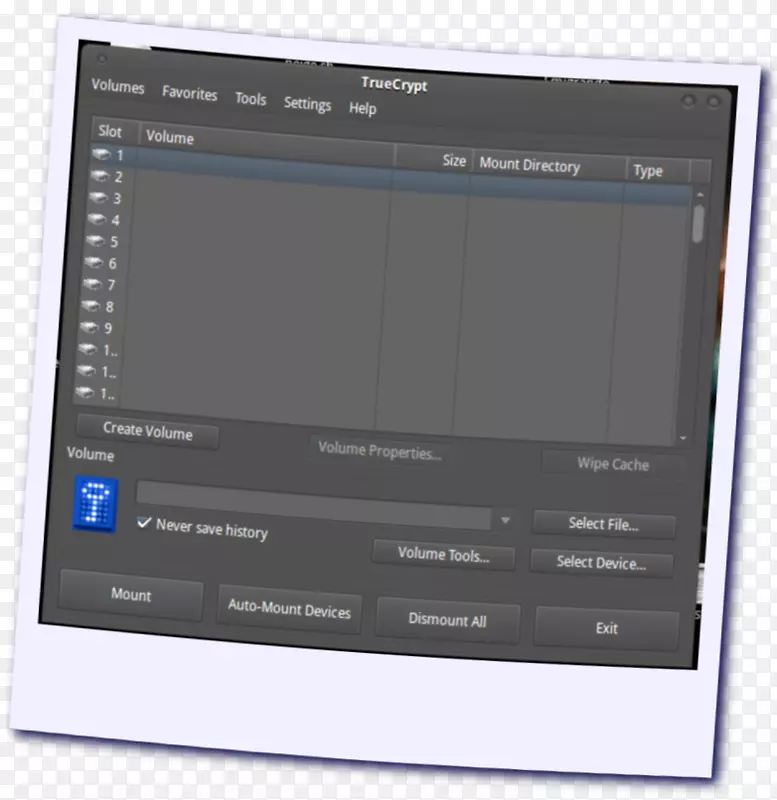Select drive icon for slot 3
The width and height of the screenshot is (777, 800).
point(98,197)
